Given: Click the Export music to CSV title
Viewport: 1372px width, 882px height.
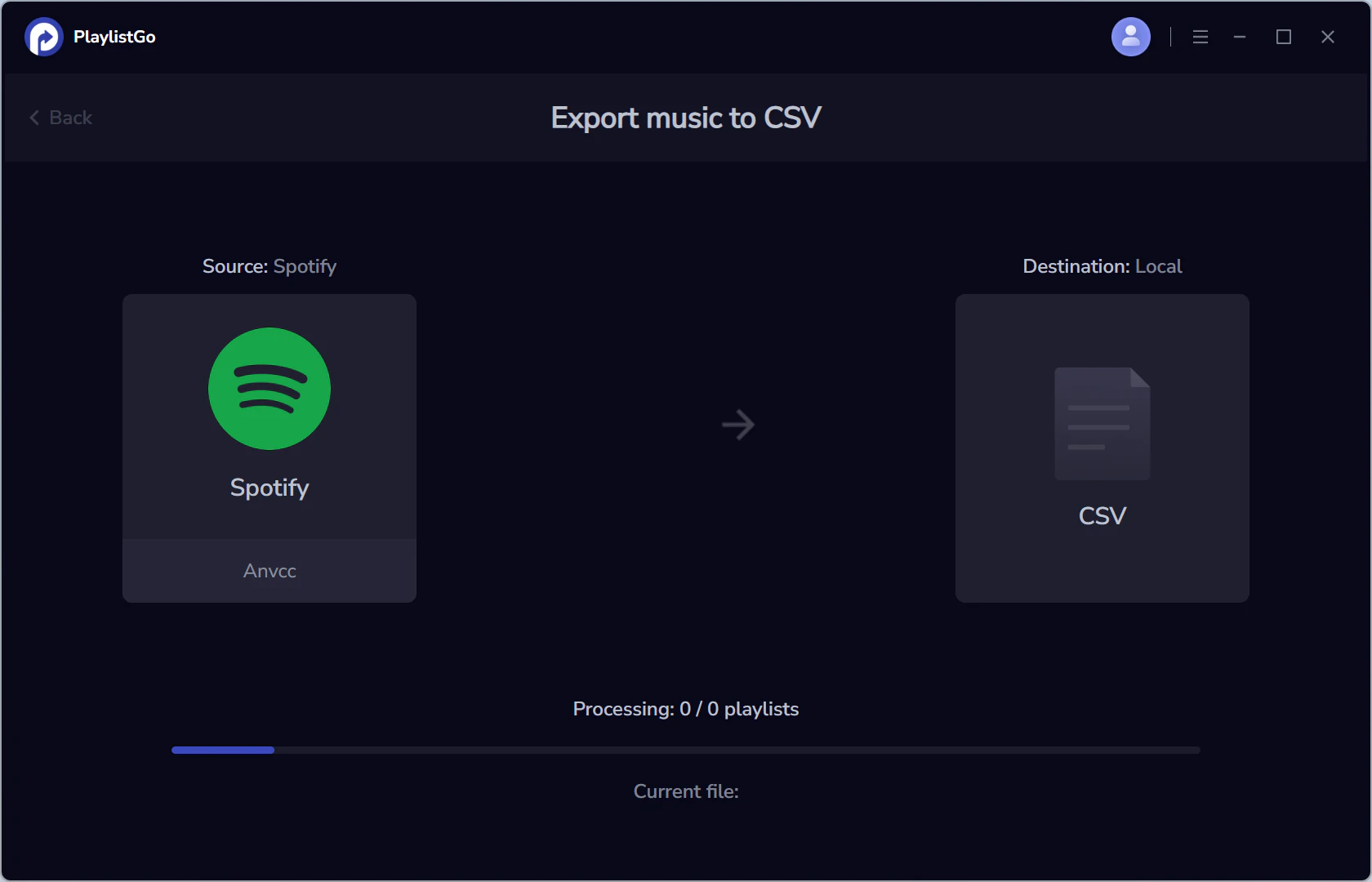Looking at the screenshot, I should [x=686, y=117].
